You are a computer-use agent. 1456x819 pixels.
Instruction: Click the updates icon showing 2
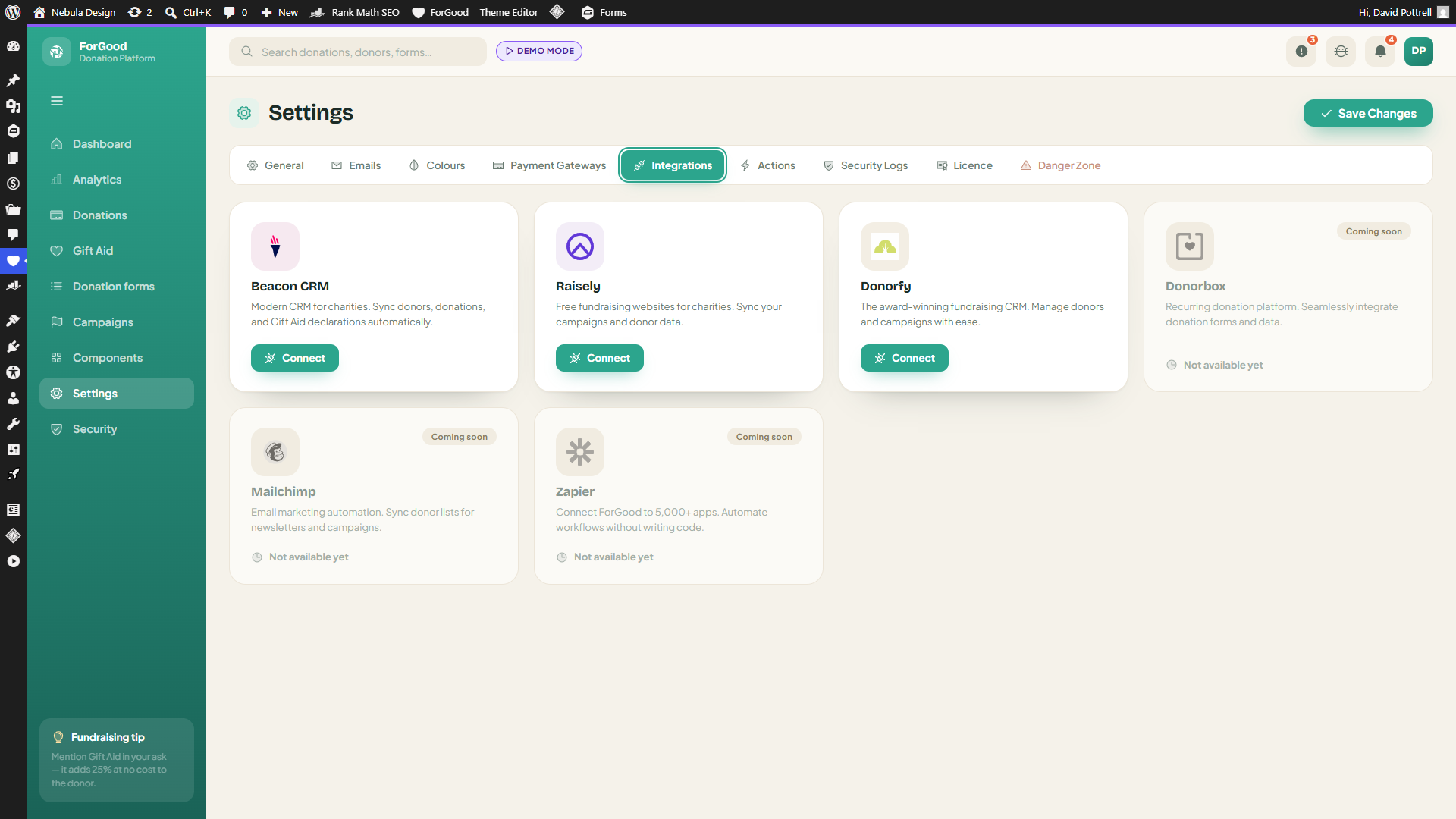point(140,12)
